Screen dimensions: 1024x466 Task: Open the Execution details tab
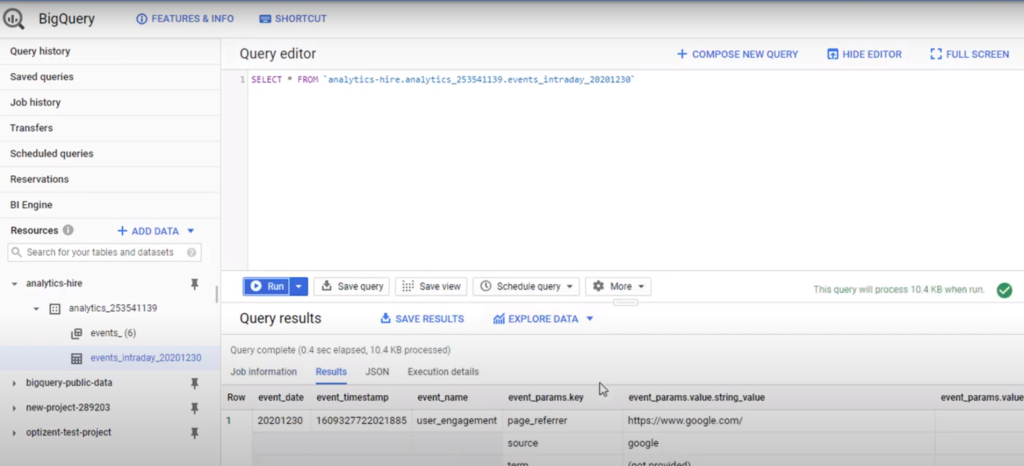(443, 372)
